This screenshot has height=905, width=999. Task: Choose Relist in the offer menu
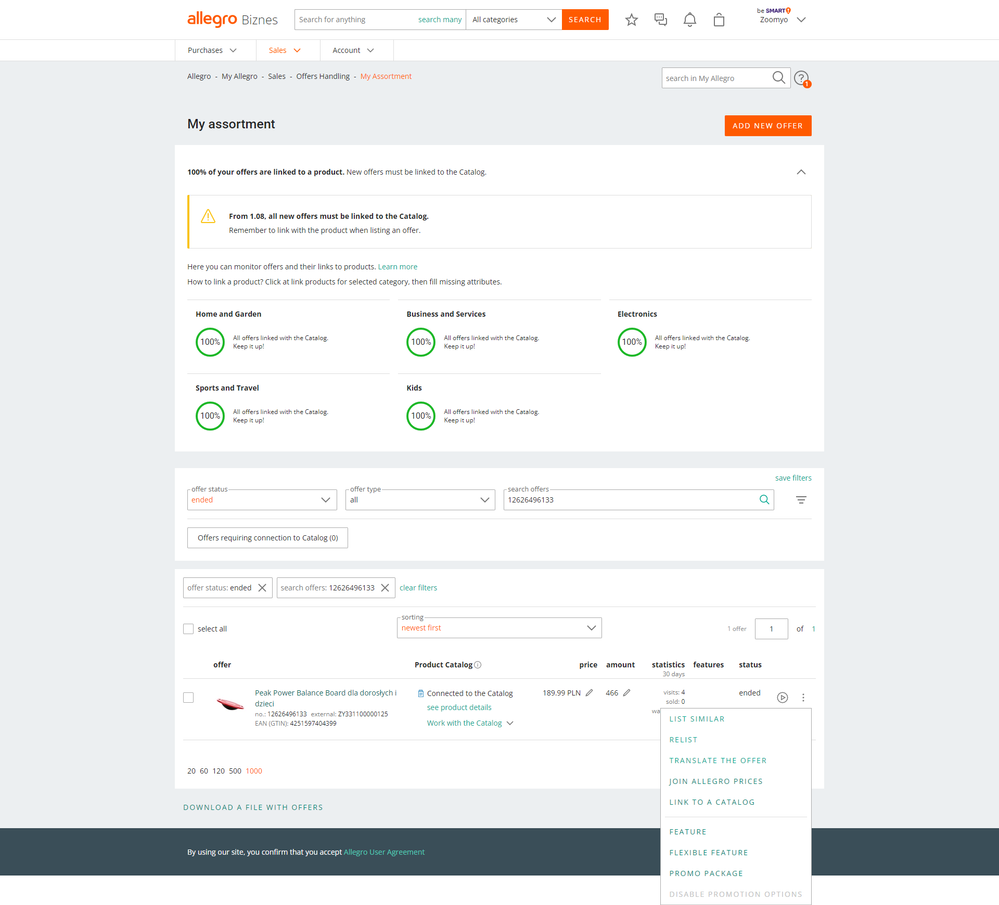[x=683, y=740]
